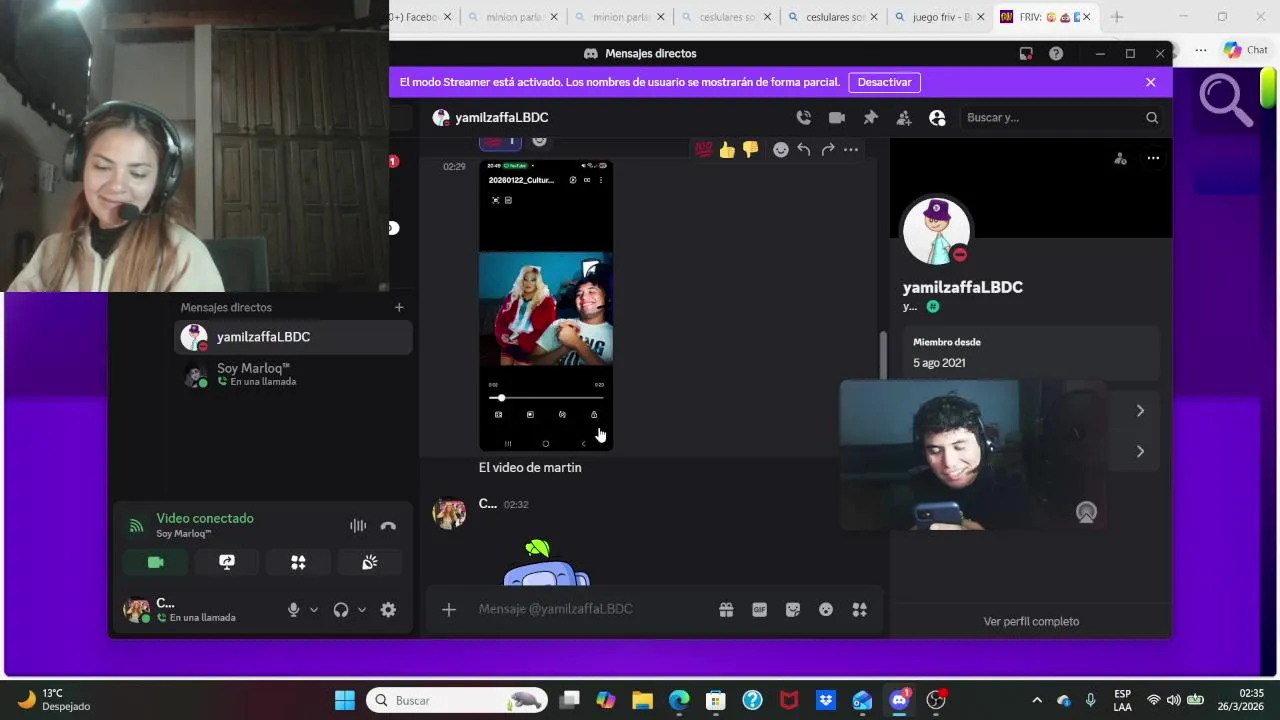The image size is (1280, 720).
Task: Open Microsoft Store from taskbar
Action: coord(715,700)
